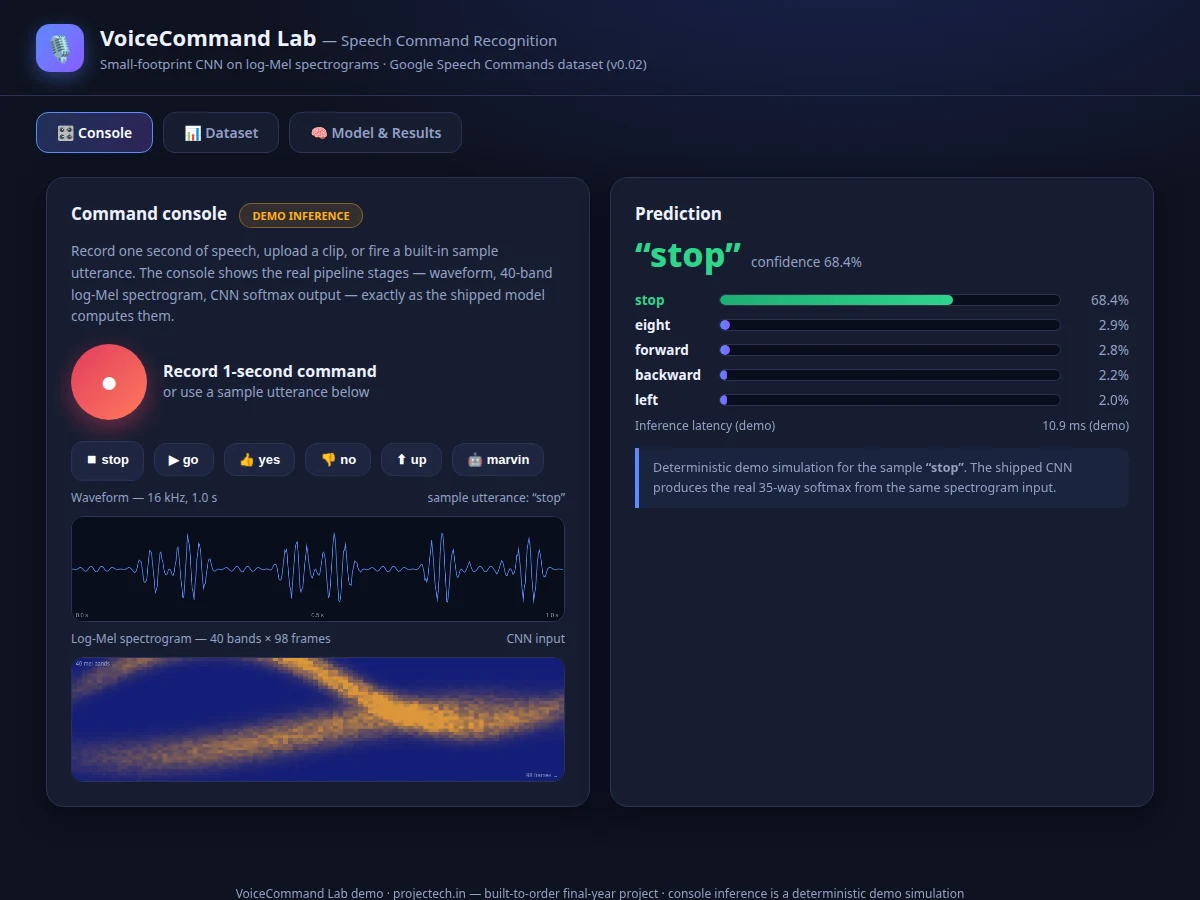This screenshot has width=1200, height=900.
Task: Open the Model & Results tab
Action: pos(375,133)
